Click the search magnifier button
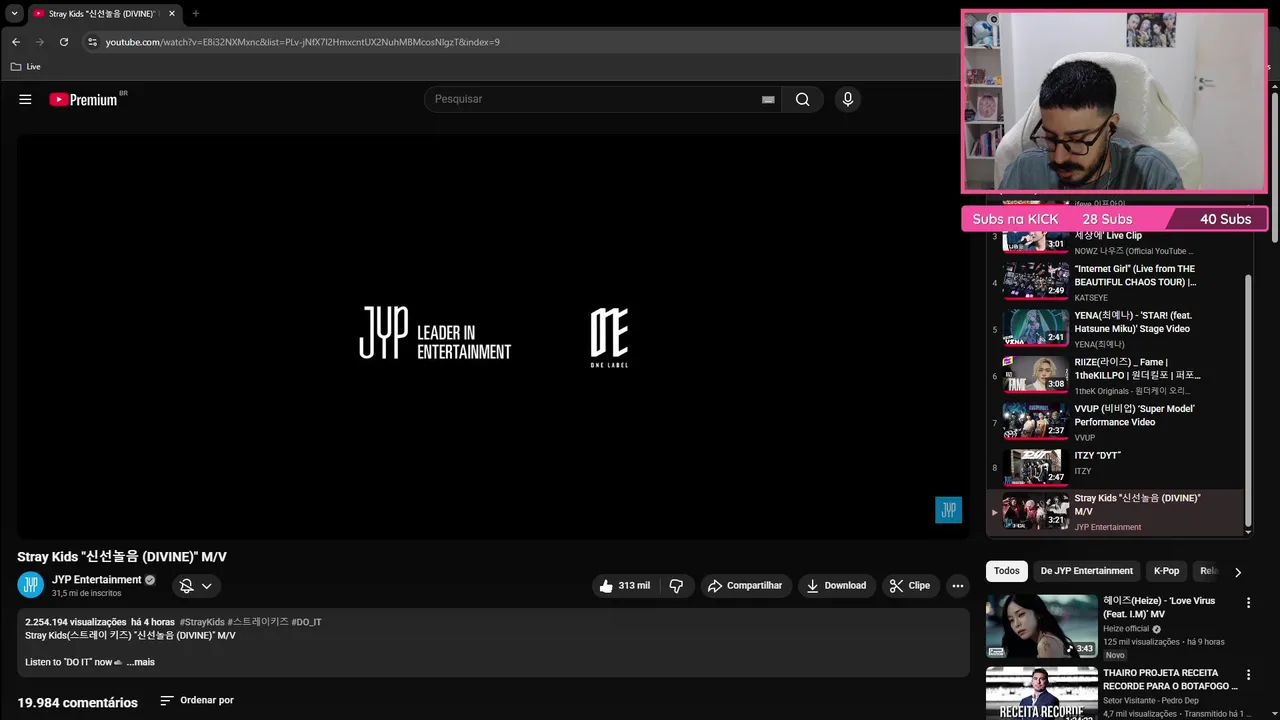Image resolution: width=1280 pixels, height=720 pixels. click(x=802, y=99)
